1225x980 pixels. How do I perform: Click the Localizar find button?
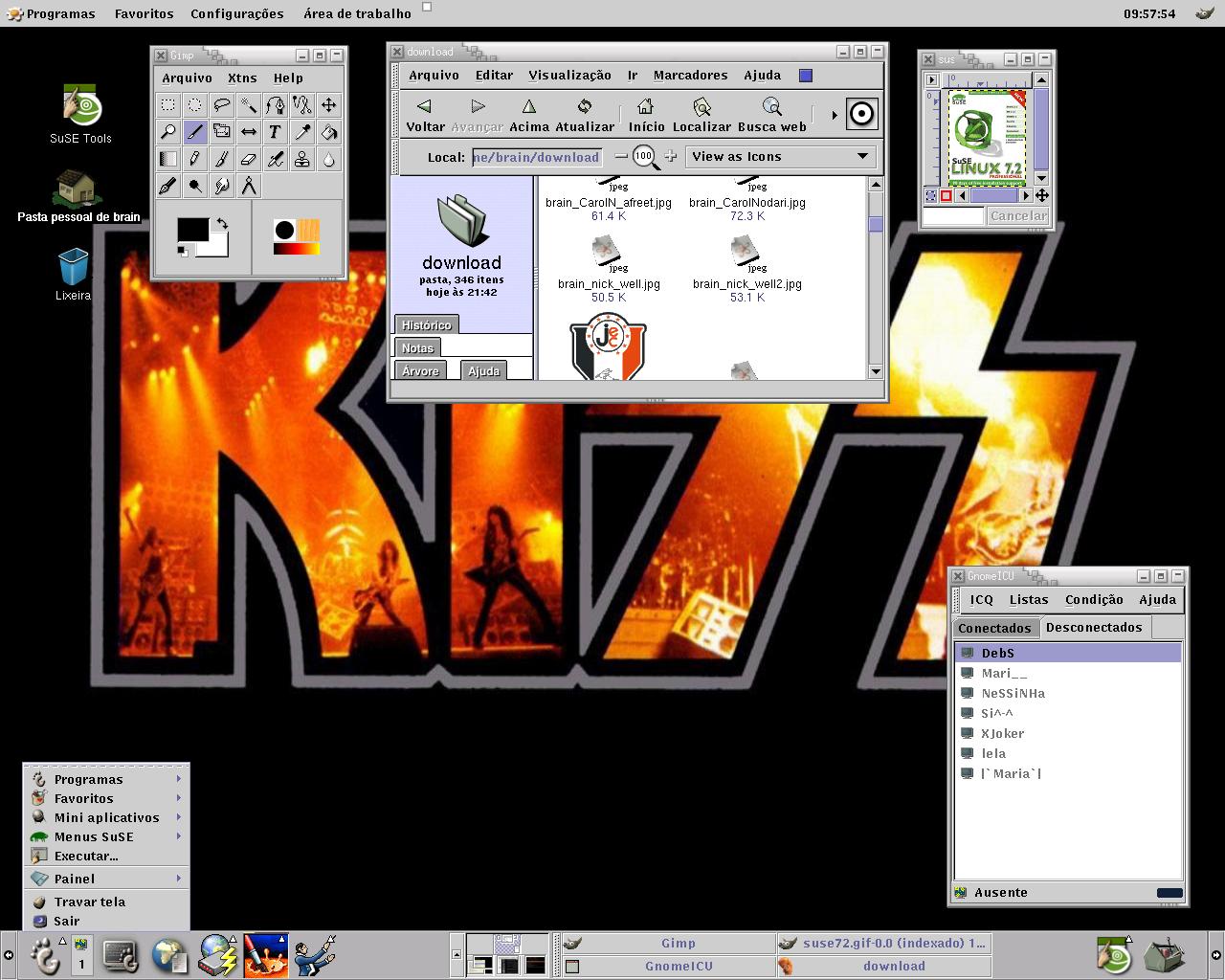[x=702, y=115]
